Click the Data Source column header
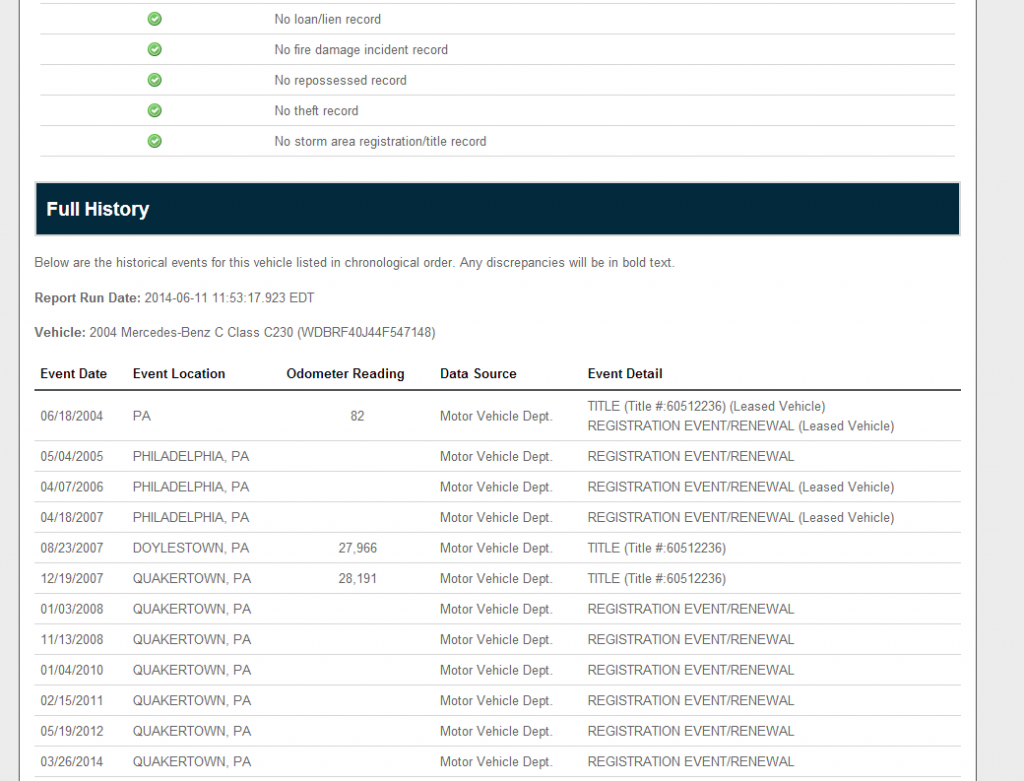 (x=478, y=374)
